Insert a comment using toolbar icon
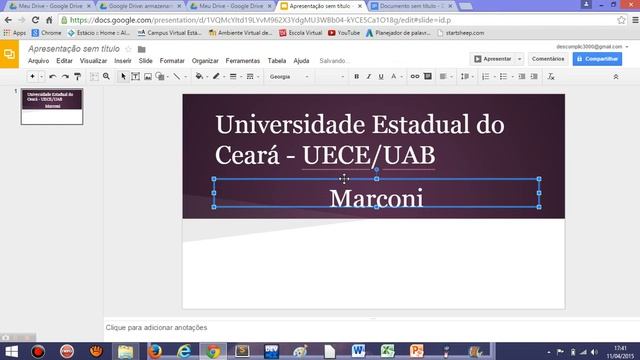The image size is (640, 360). tap(427, 76)
